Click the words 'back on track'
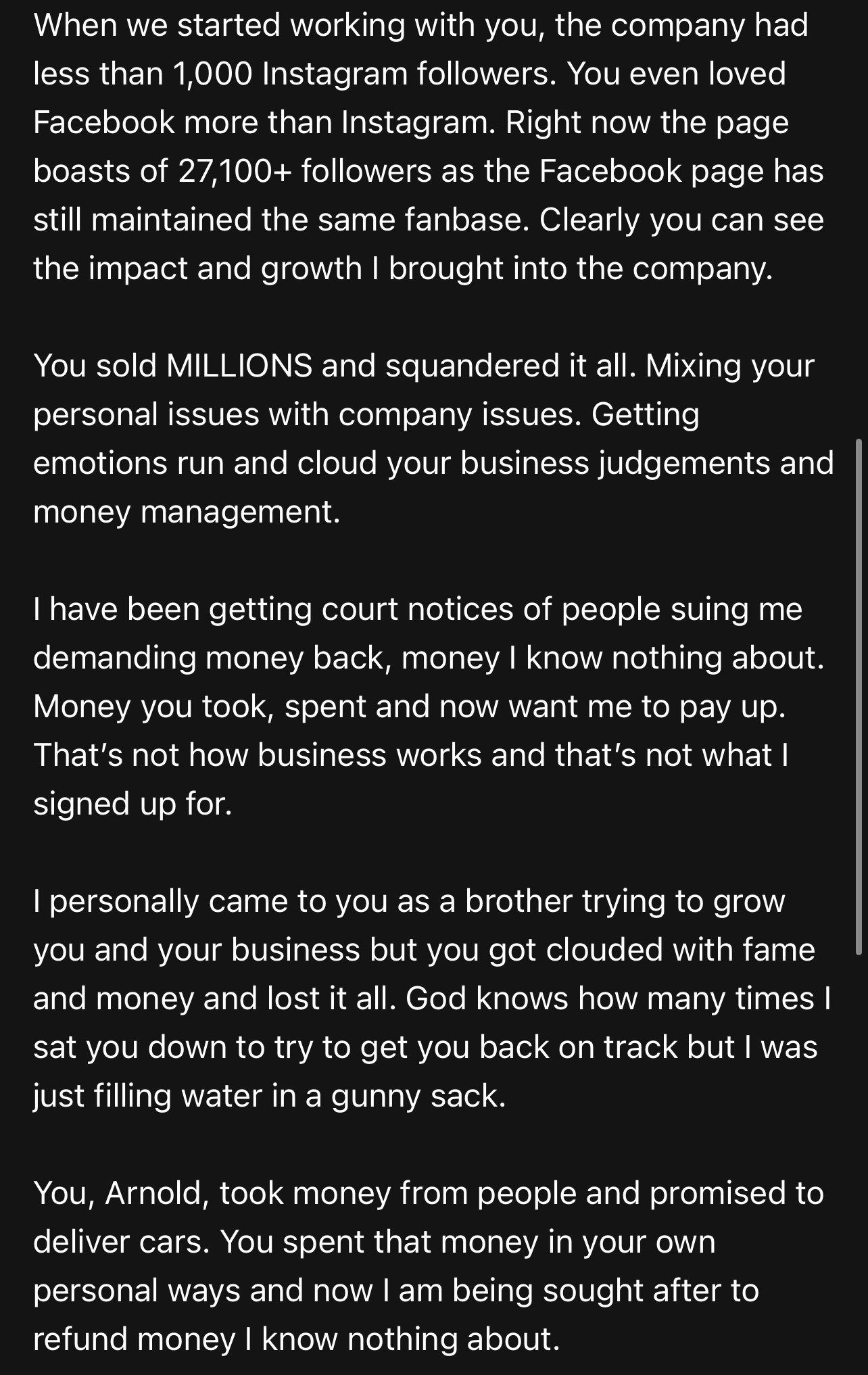Viewport: 868px width, 1375px height. tap(604, 1047)
